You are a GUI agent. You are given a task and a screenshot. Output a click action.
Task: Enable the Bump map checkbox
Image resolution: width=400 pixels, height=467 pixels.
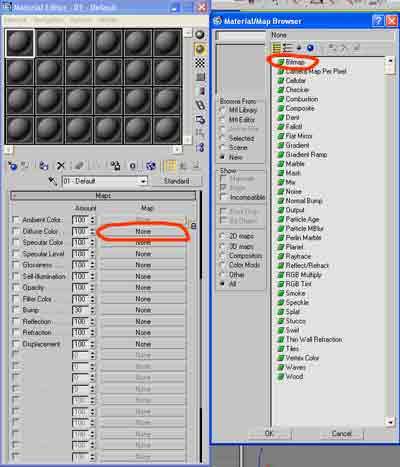point(16,310)
